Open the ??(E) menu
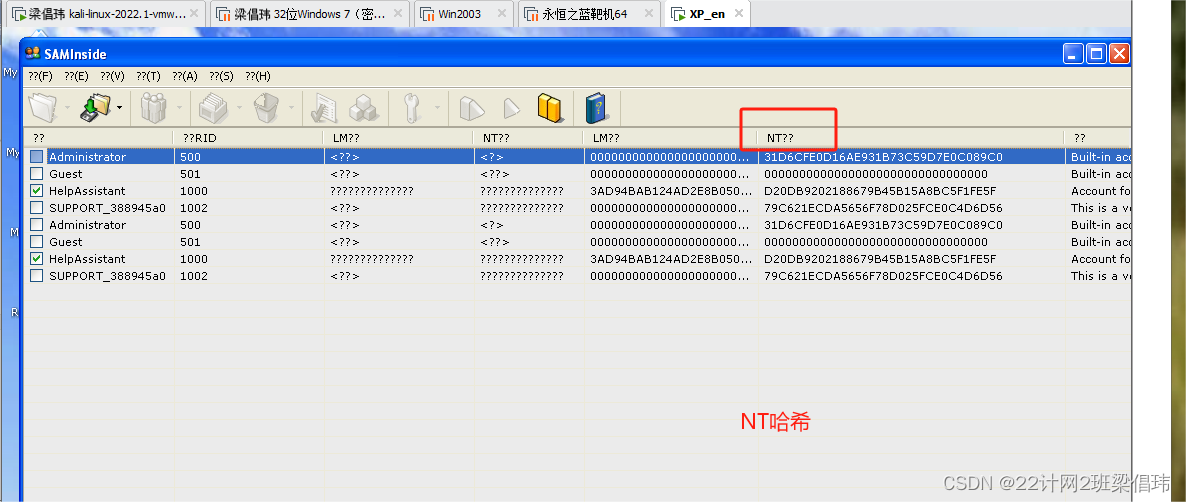 76,76
